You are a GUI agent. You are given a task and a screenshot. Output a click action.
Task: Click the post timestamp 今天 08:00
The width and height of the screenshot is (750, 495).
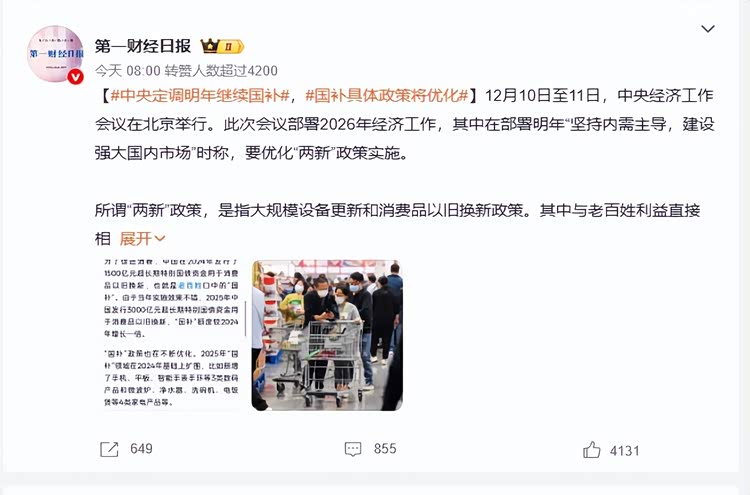[x=127, y=71]
